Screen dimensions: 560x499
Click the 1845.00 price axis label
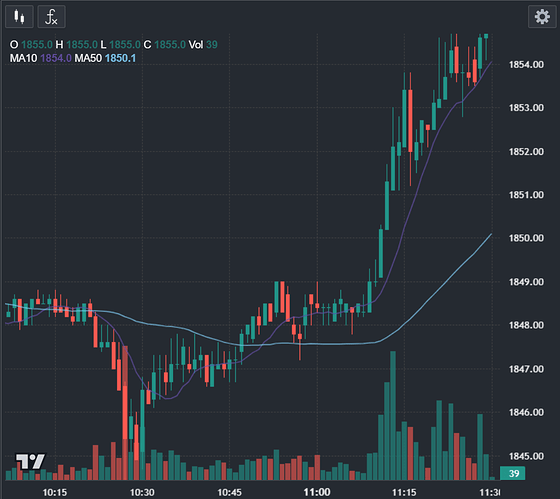[x=526, y=456]
